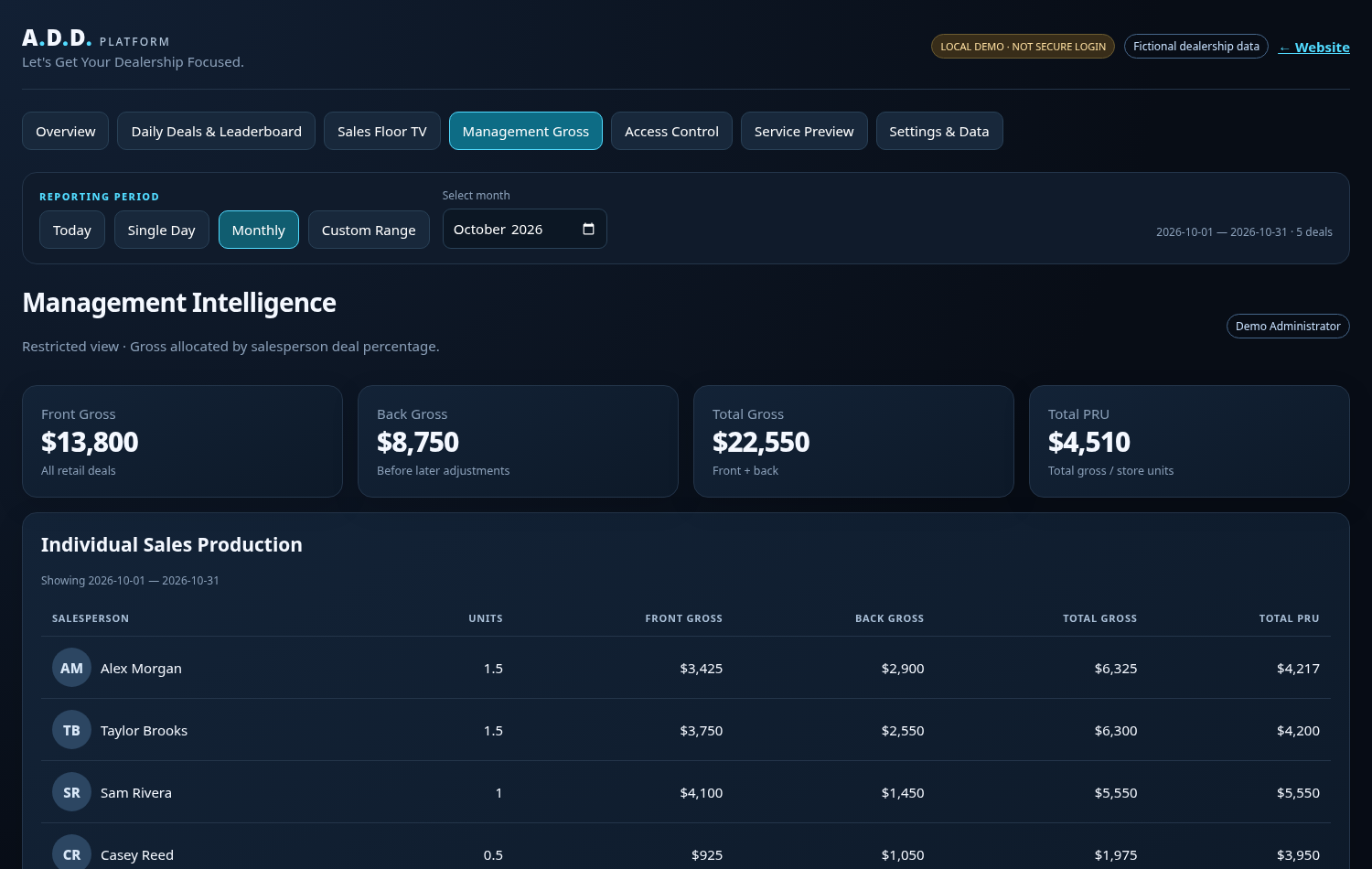Screen dimensions: 1372x869
Task: Click the Units column header
Action: click(x=486, y=618)
